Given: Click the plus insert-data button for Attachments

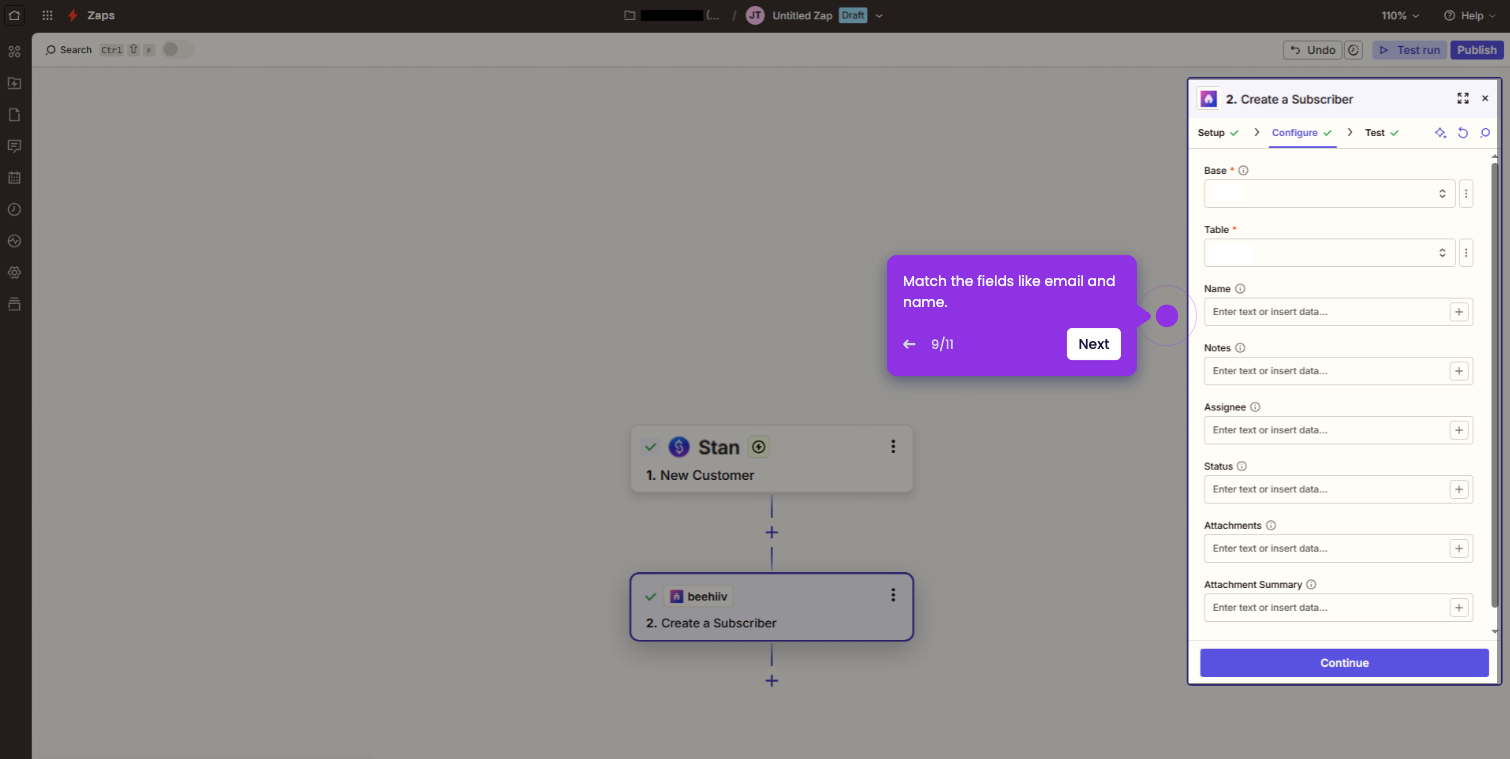Looking at the screenshot, I should click(1459, 548).
